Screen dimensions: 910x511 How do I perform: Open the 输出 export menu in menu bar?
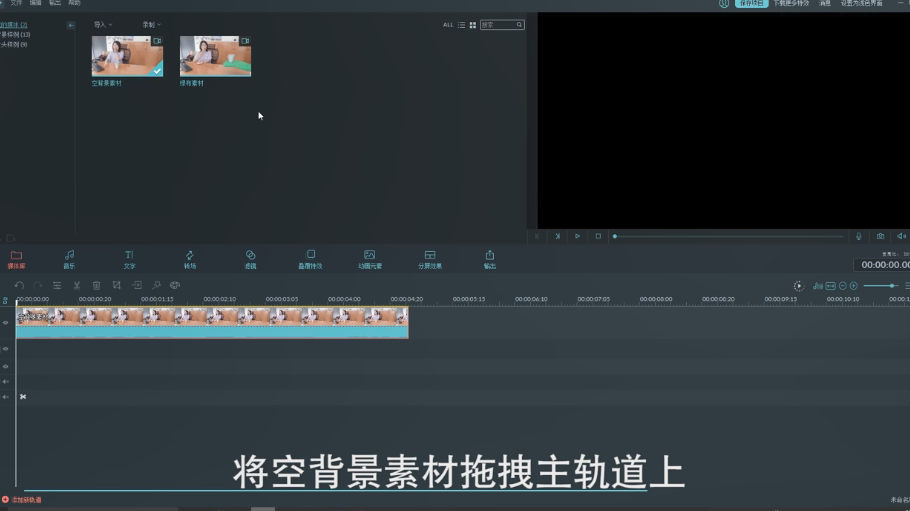55,3
